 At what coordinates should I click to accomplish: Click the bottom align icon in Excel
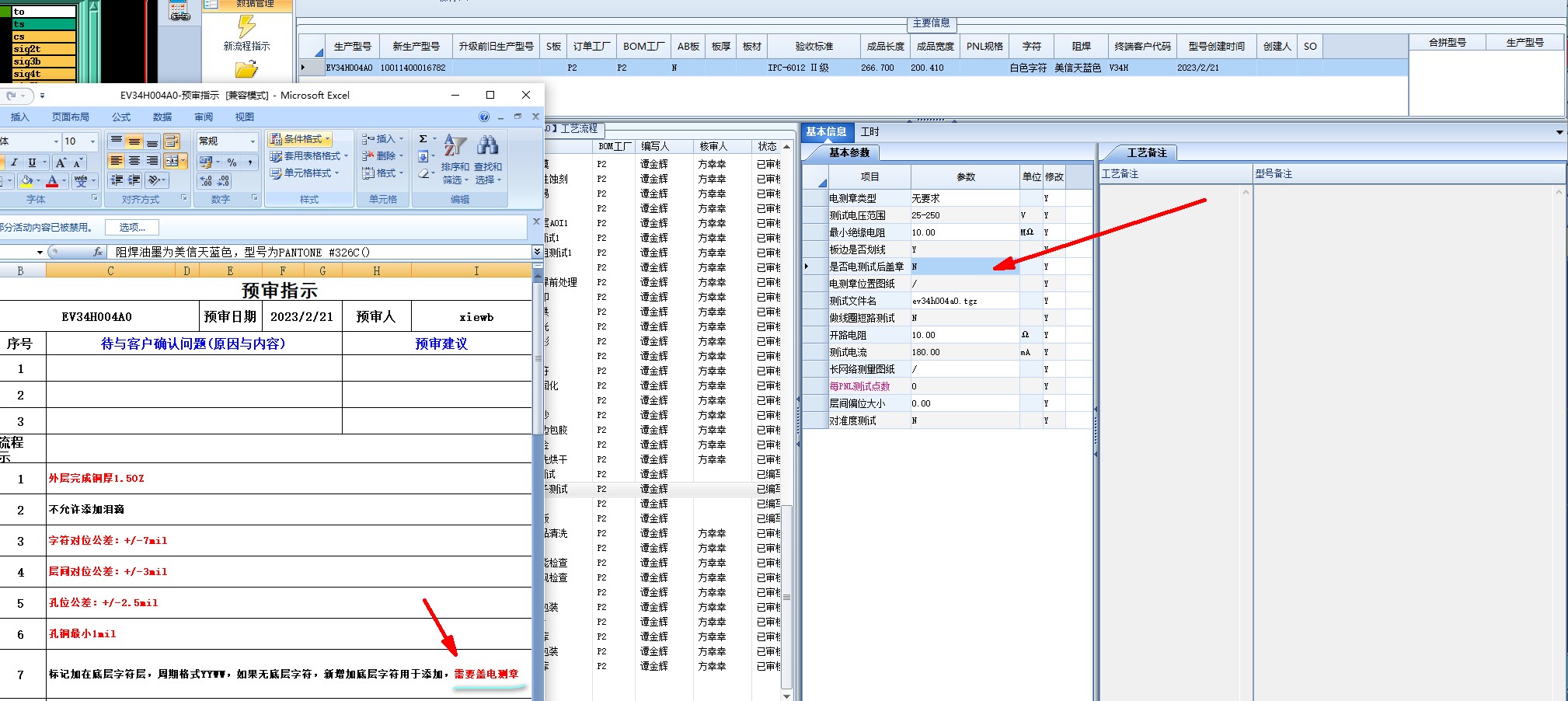[x=152, y=141]
